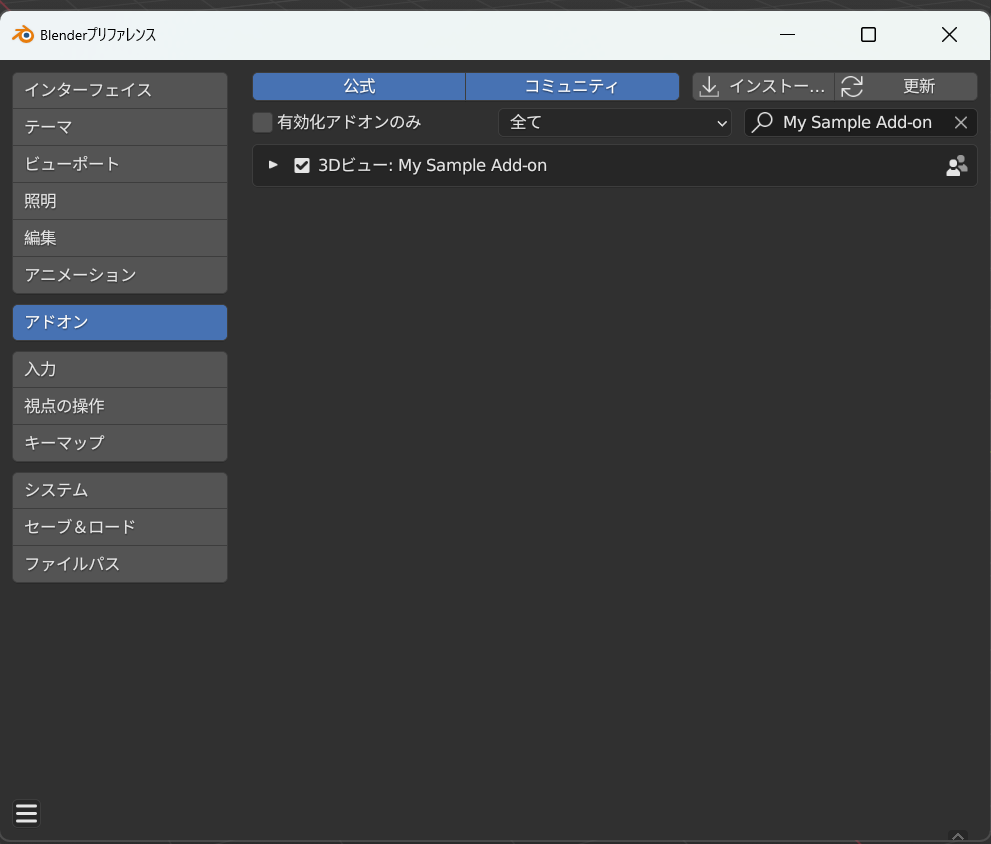Open the 視点の操作 preferences section

119,406
